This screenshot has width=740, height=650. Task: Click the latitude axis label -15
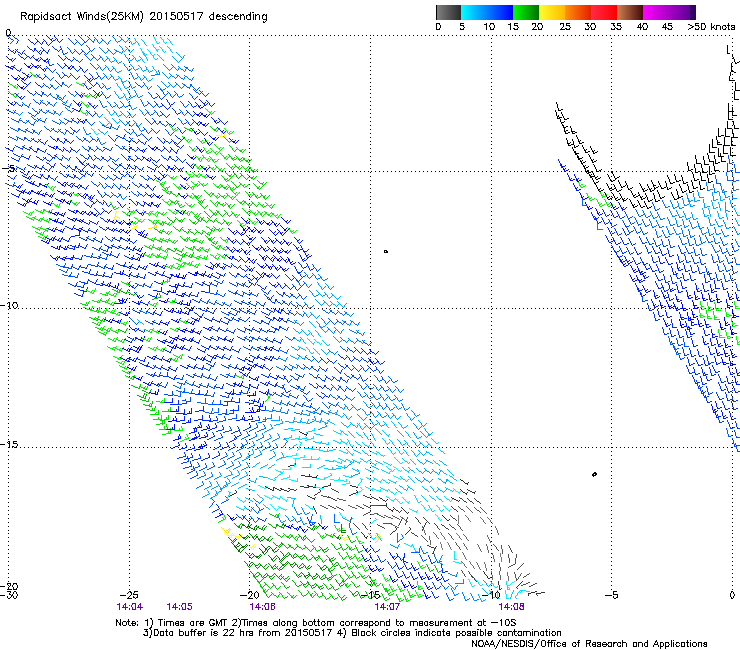tap(9, 445)
